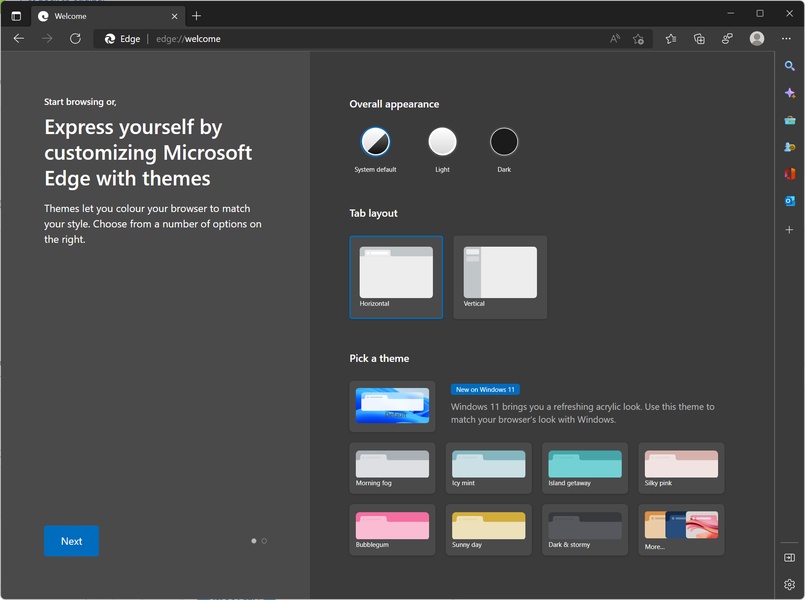The height and width of the screenshot is (600, 805).
Task: Open the Tools briefcase in sidebar
Action: click(789, 120)
